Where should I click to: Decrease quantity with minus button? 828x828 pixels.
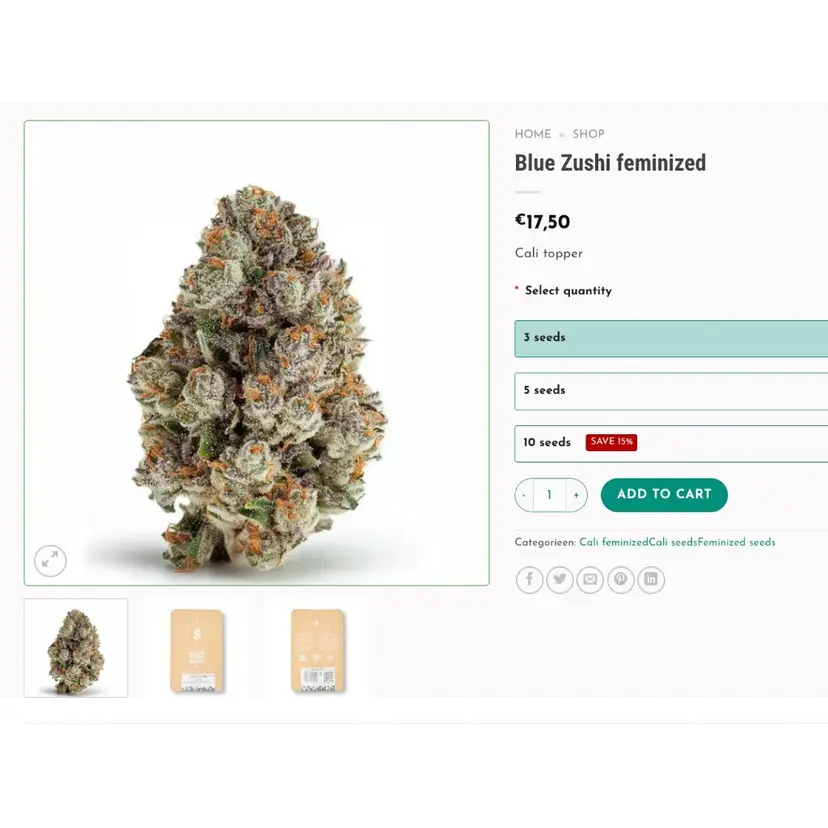pyautogui.click(x=524, y=495)
